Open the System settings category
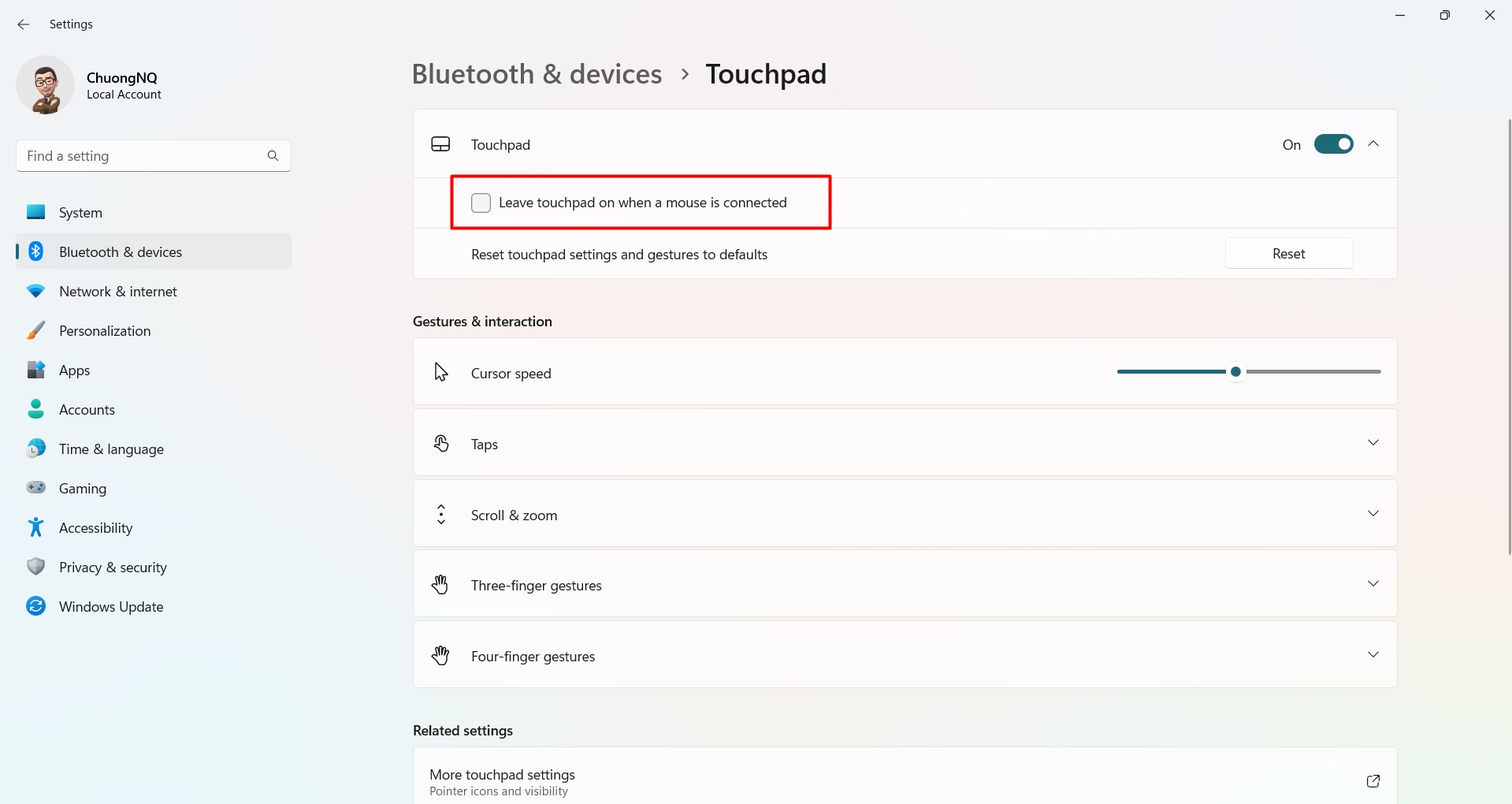The height and width of the screenshot is (804, 1512). 80,213
